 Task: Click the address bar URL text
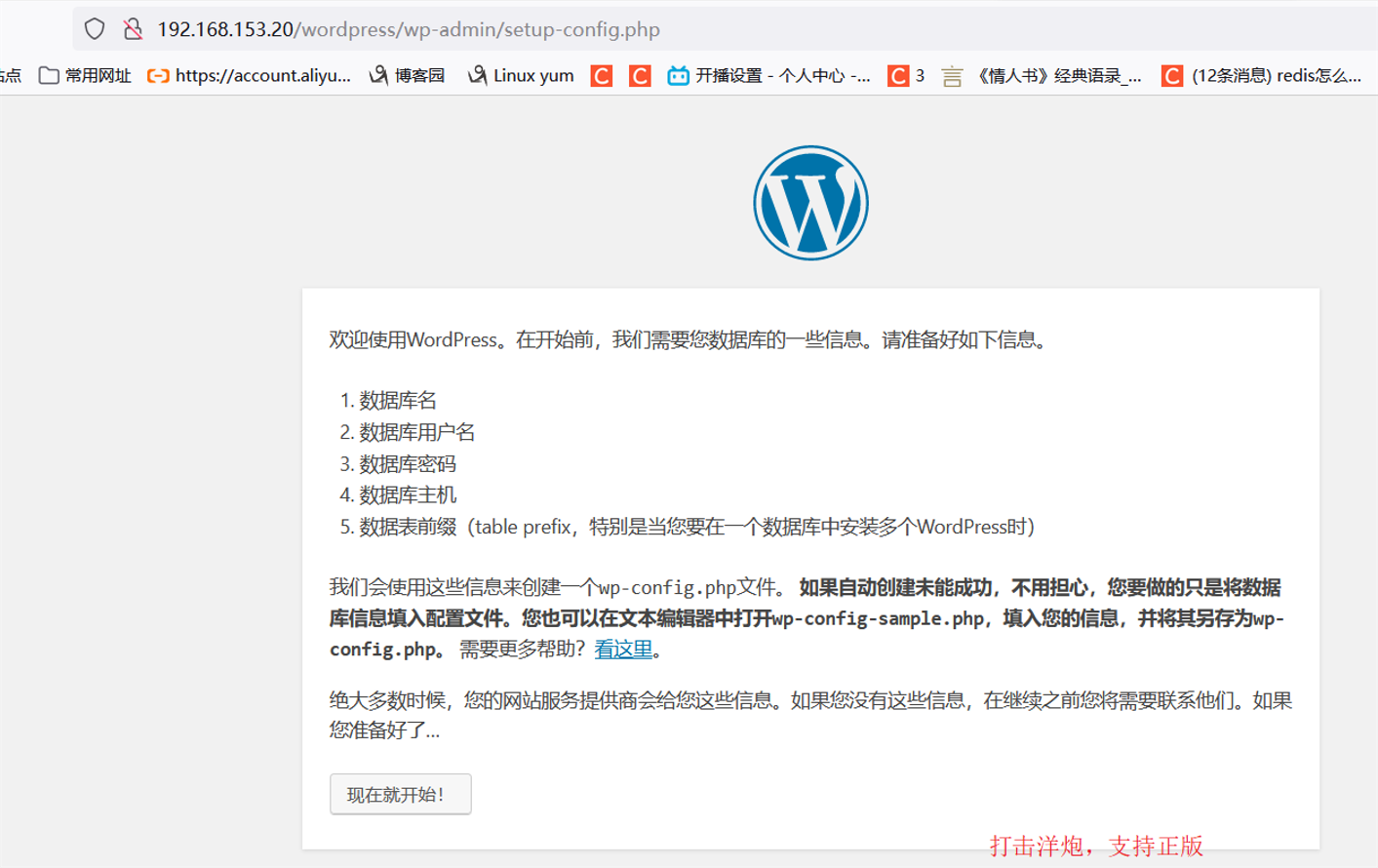coord(409,29)
